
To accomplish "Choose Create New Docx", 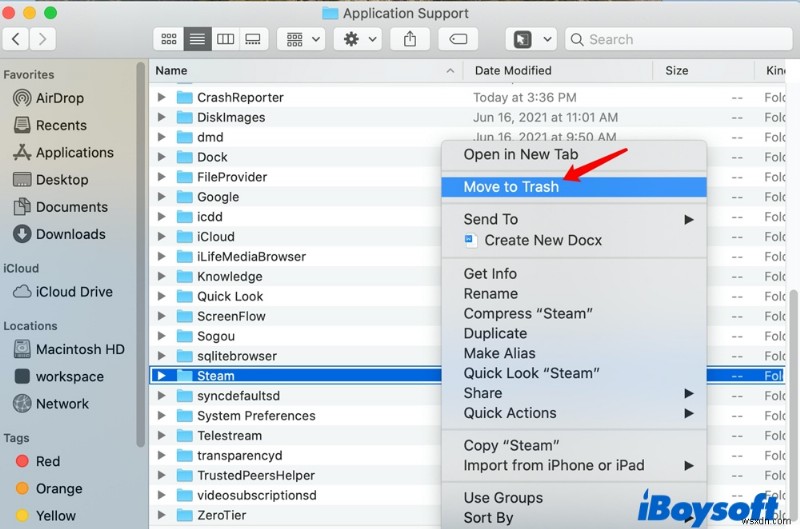I will pyautogui.click(x=574, y=240).
